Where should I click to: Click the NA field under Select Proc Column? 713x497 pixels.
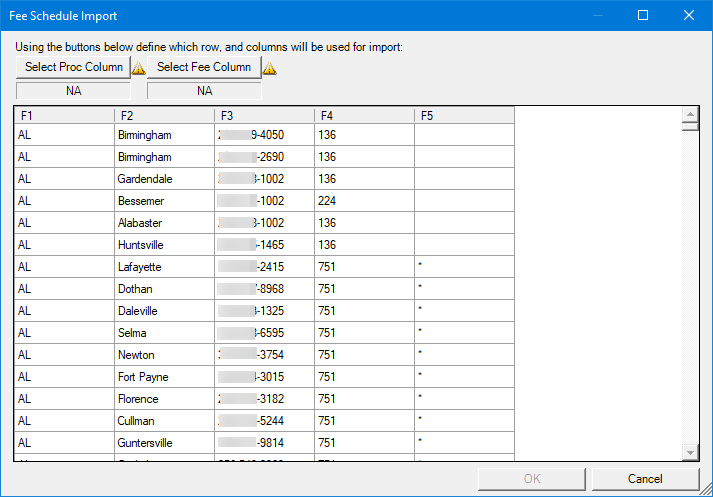click(x=73, y=91)
